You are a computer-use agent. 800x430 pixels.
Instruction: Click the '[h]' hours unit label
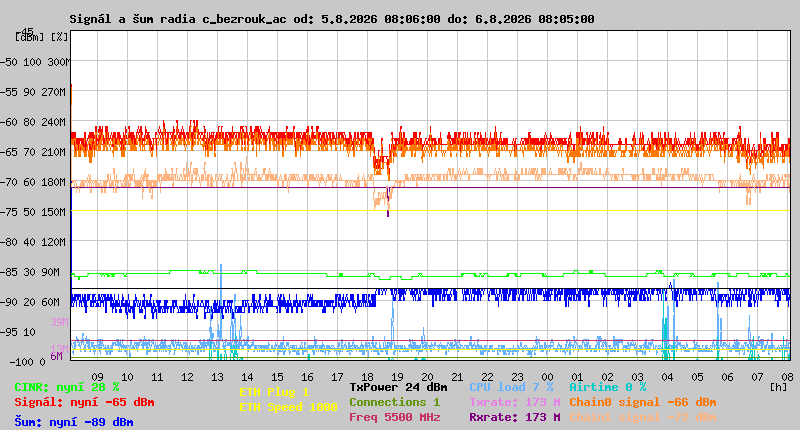click(x=779, y=387)
